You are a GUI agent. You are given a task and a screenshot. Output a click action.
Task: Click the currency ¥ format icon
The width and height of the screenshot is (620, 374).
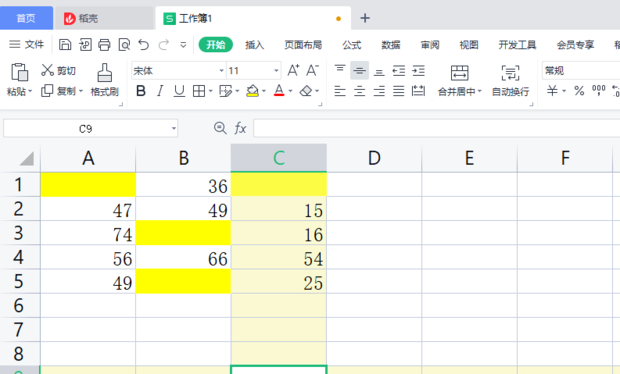pyautogui.click(x=552, y=91)
